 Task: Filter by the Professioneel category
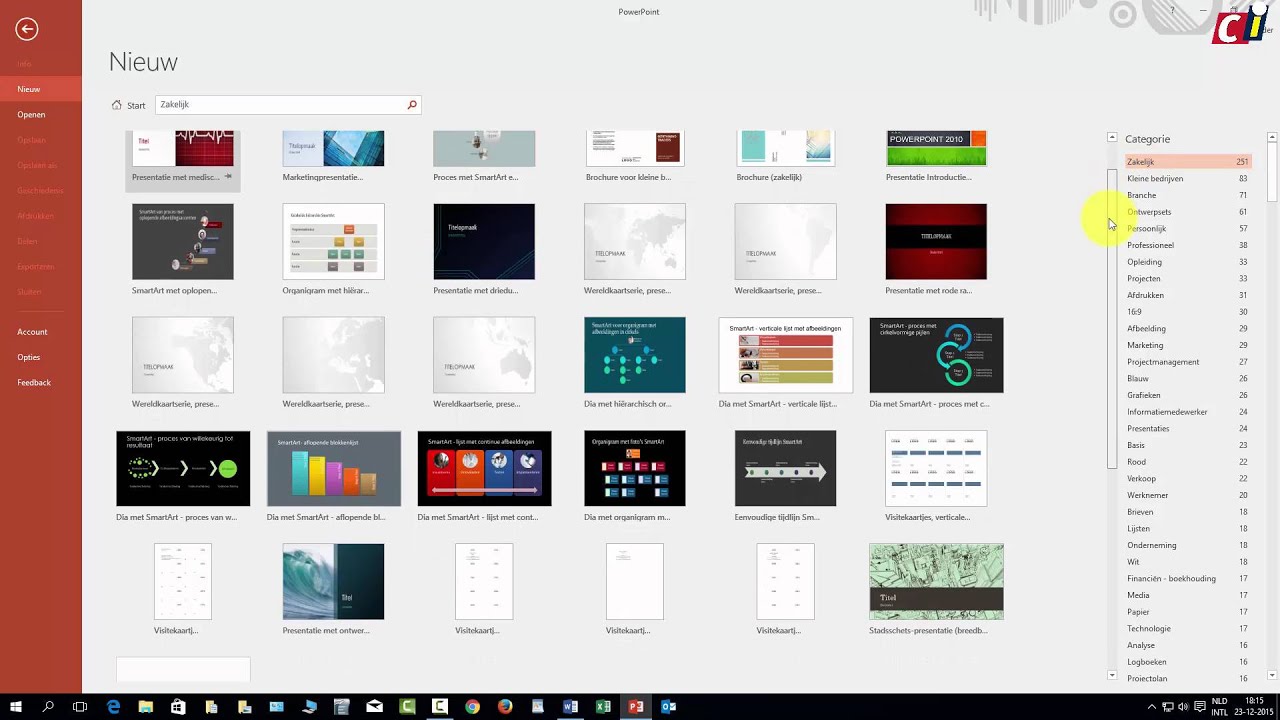pyautogui.click(x=1187, y=245)
